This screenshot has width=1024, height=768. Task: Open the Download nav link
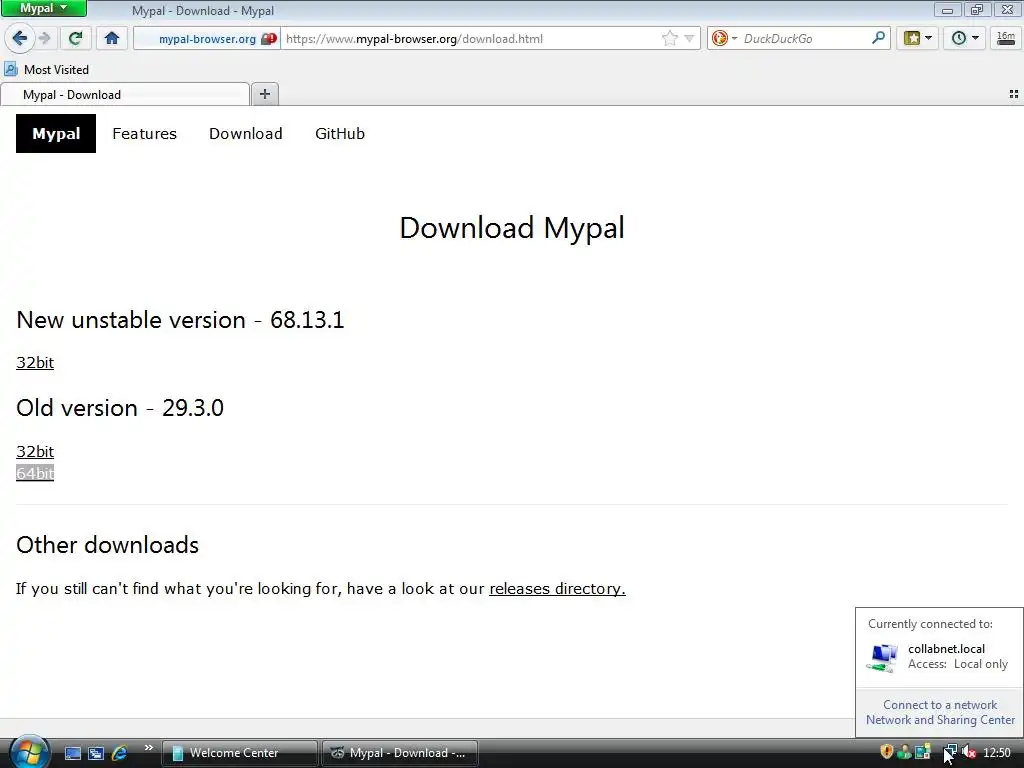tap(246, 133)
